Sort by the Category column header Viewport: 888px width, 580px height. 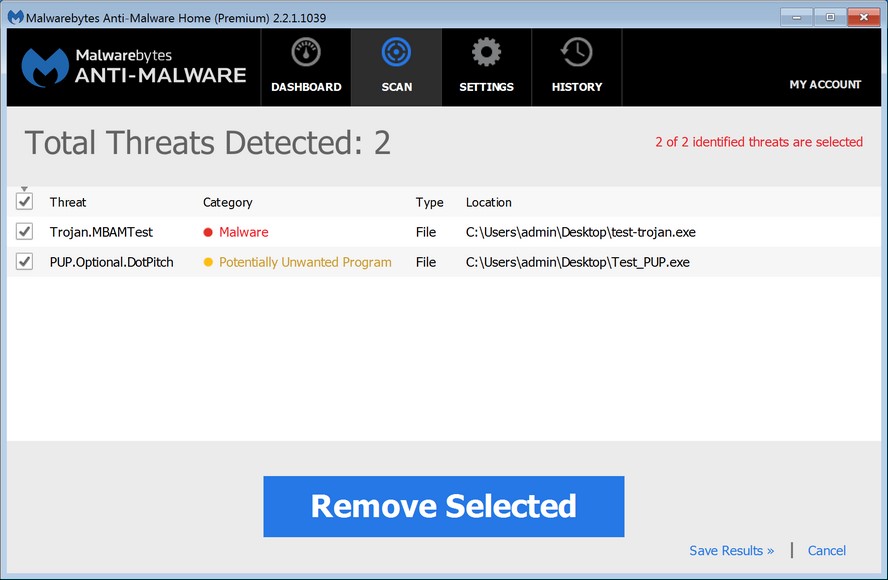tap(228, 202)
